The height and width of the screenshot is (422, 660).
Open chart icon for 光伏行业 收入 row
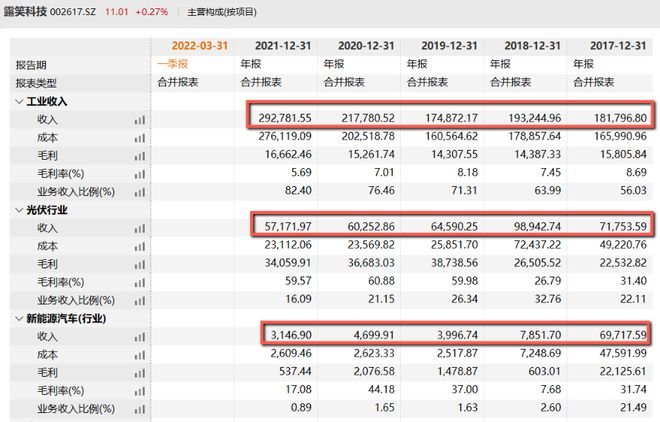(140, 229)
